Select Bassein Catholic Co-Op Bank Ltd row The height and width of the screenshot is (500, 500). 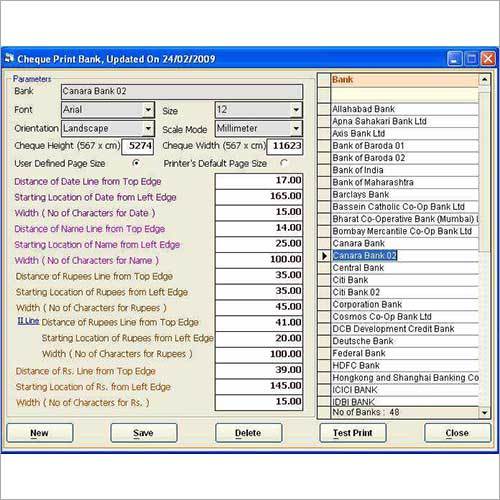pos(405,207)
